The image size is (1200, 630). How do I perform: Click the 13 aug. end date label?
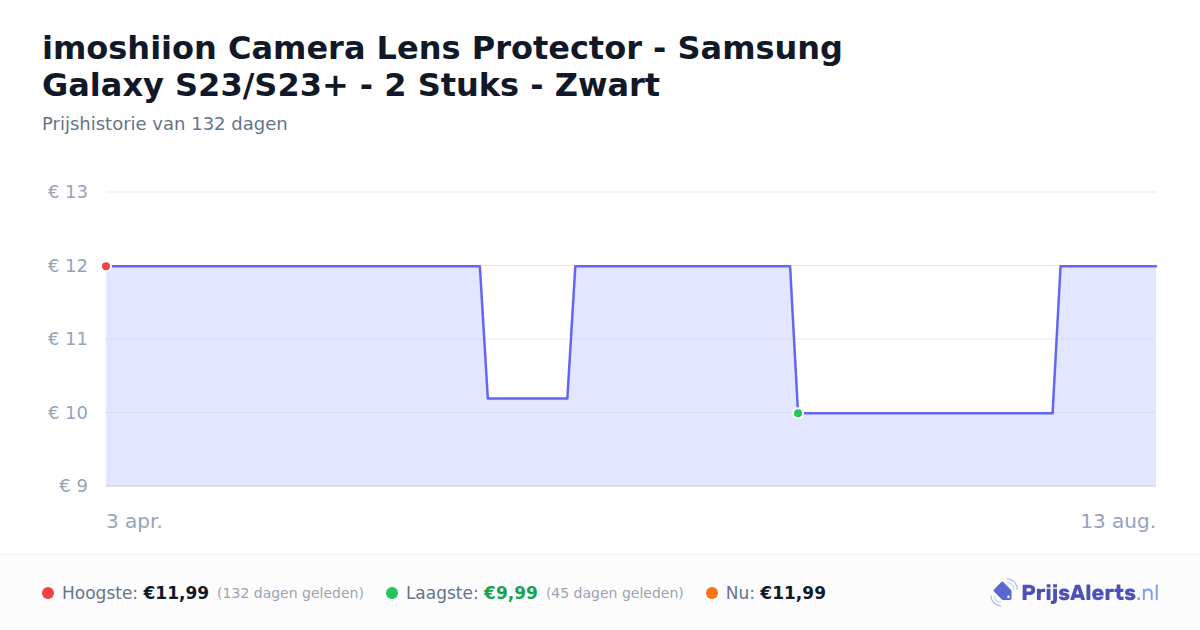click(1118, 521)
